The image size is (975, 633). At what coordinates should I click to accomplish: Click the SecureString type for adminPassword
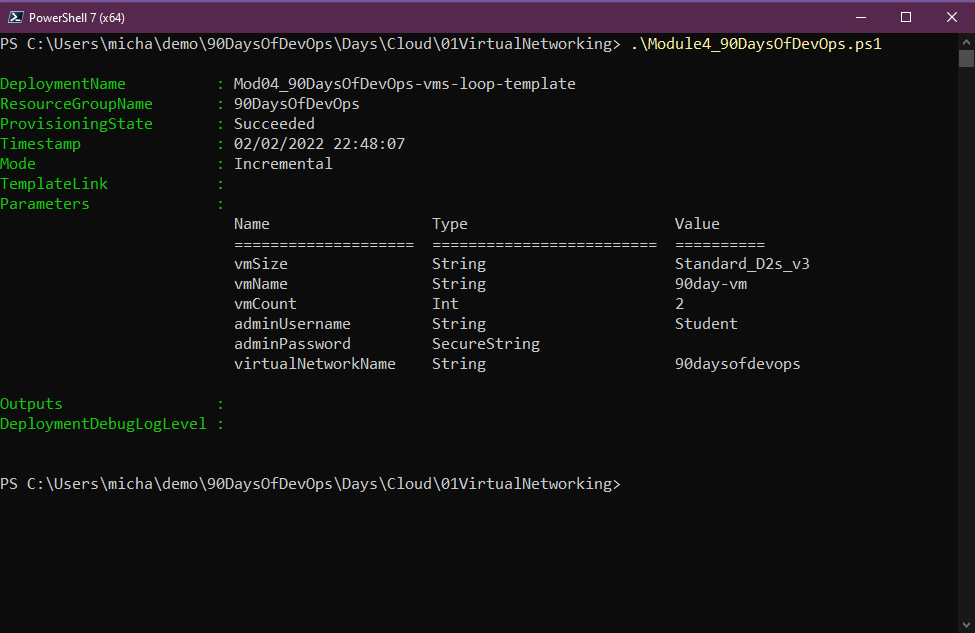(x=485, y=344)
